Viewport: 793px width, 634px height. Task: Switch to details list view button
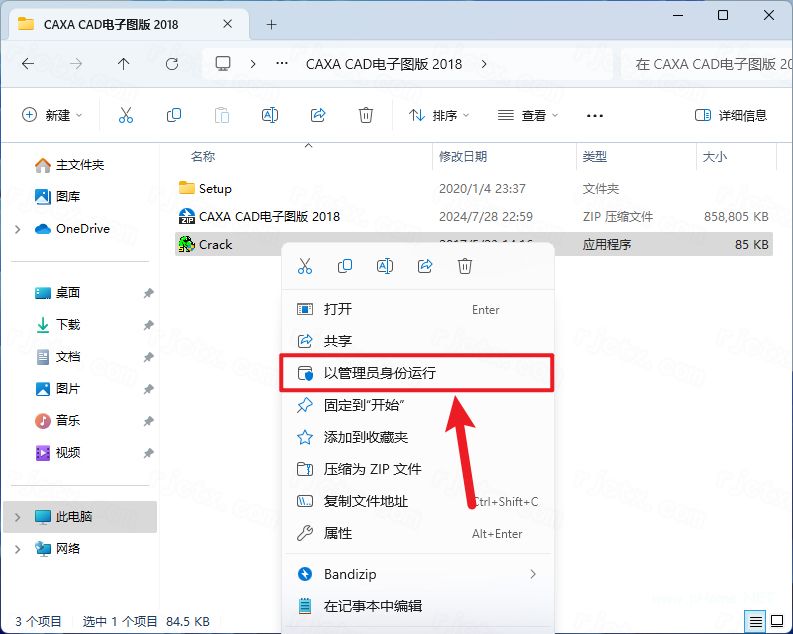755,621
